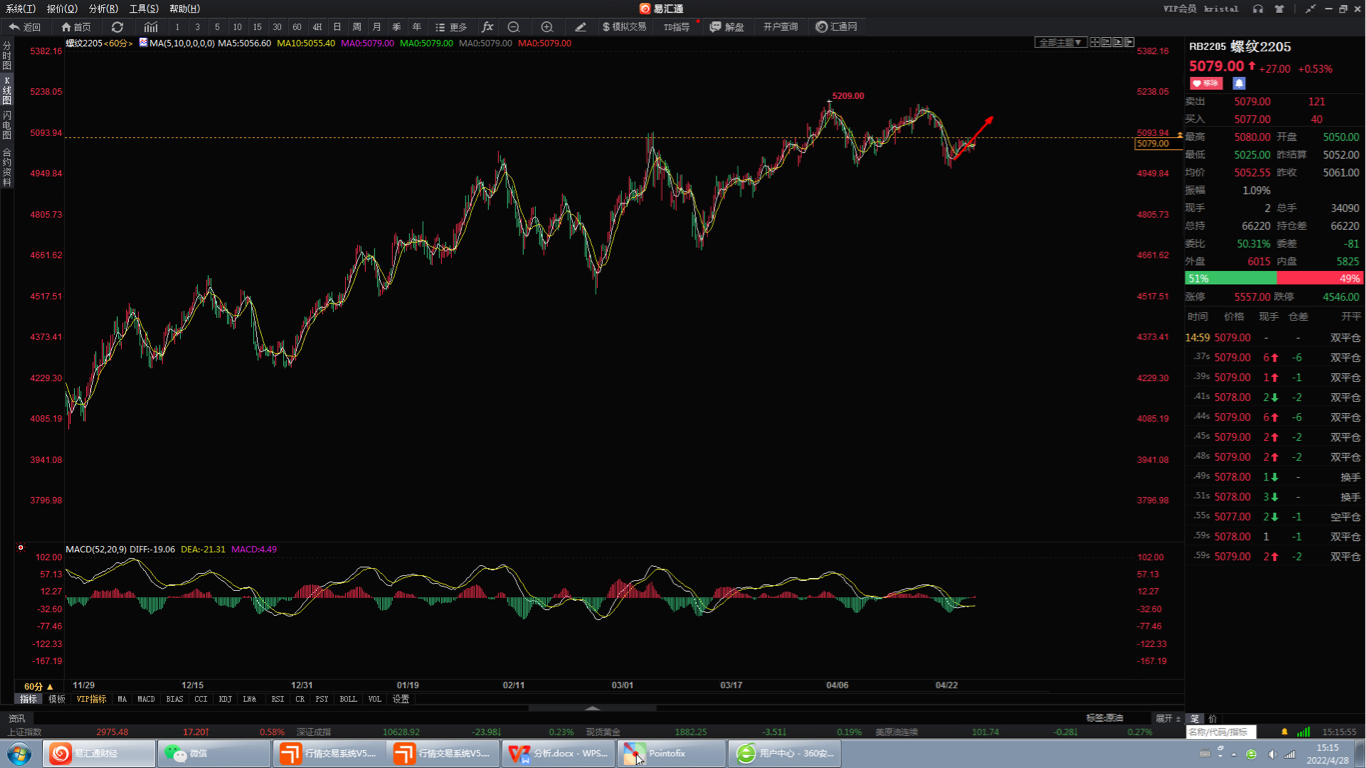Click the 5209.00 high marker on chart
Image resolution: width=1366 pixels, height=768 pixels.
pyautogui.click(x=848, y=96)
